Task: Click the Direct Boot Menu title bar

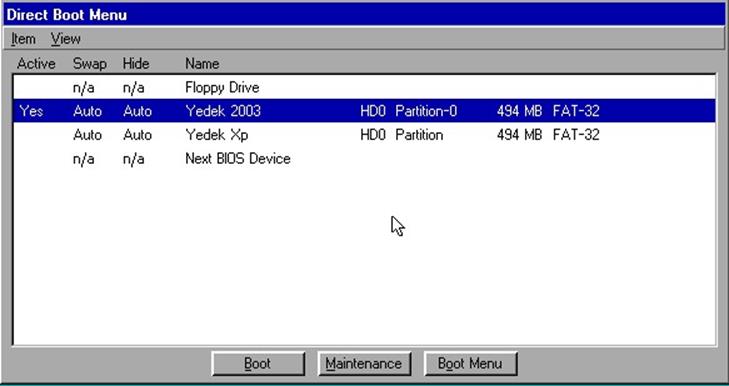Action: click(364, 14)
